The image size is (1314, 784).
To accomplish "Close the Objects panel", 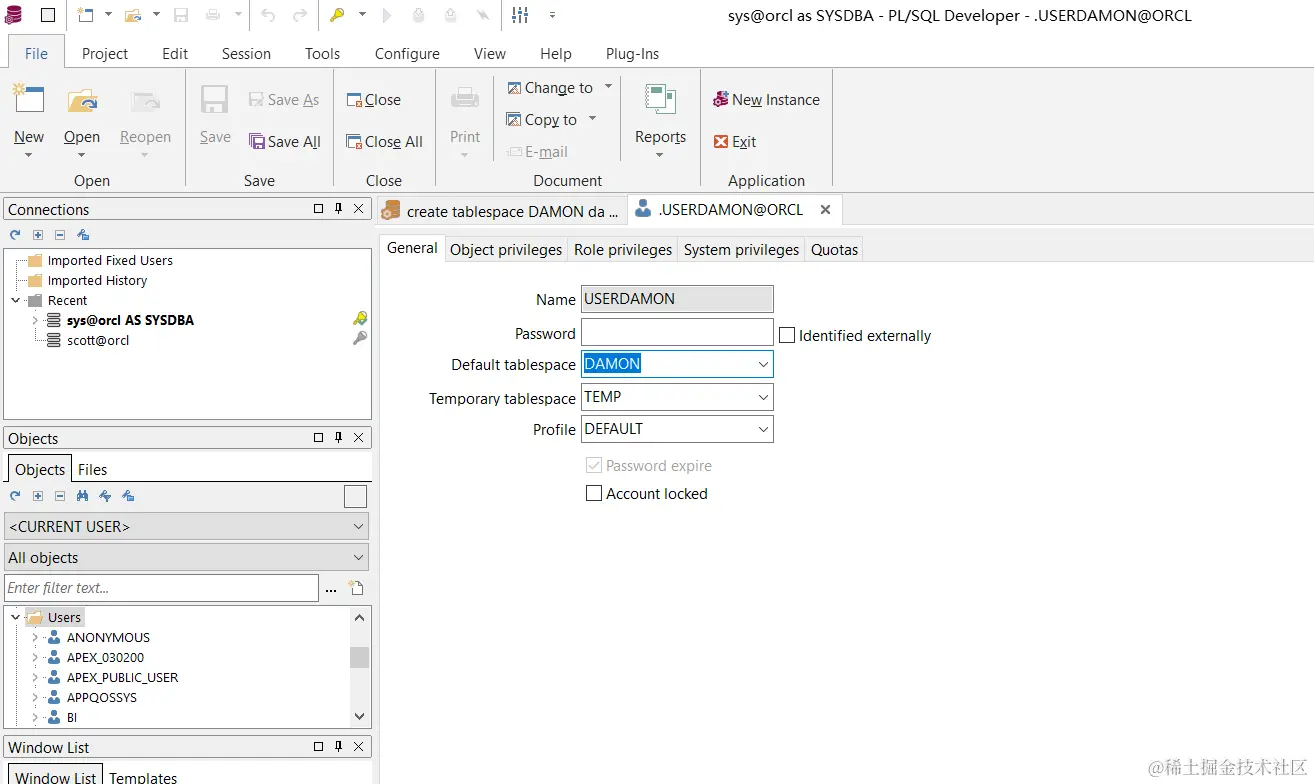I will click(359, 438).
